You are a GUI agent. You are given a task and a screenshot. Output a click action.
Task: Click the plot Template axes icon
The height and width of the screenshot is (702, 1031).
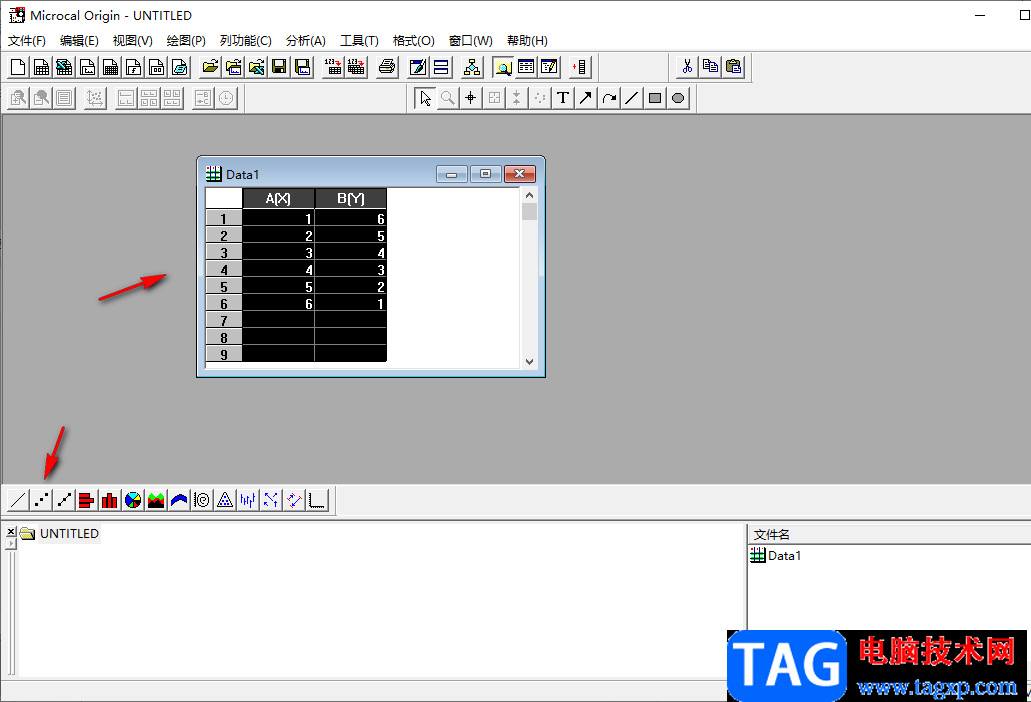pyautogui.click(x=318, y=501)
